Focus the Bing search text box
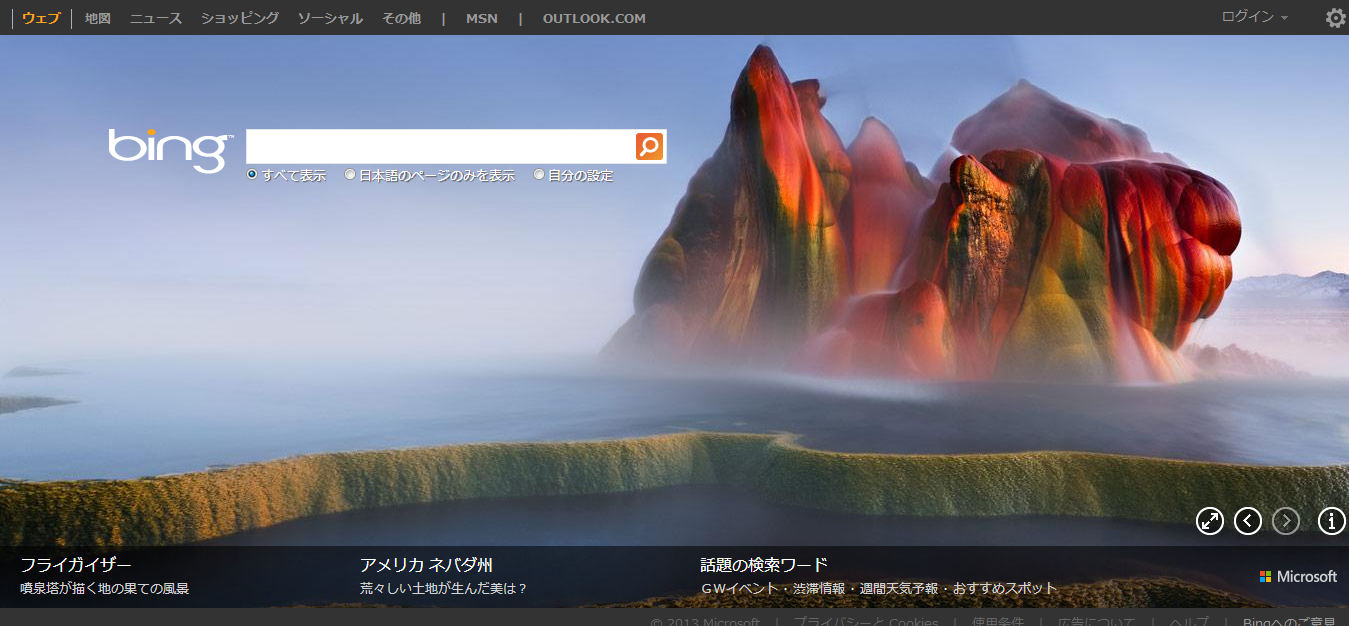This screenshot has width=1349, height=626. click(x=440, y=147)
